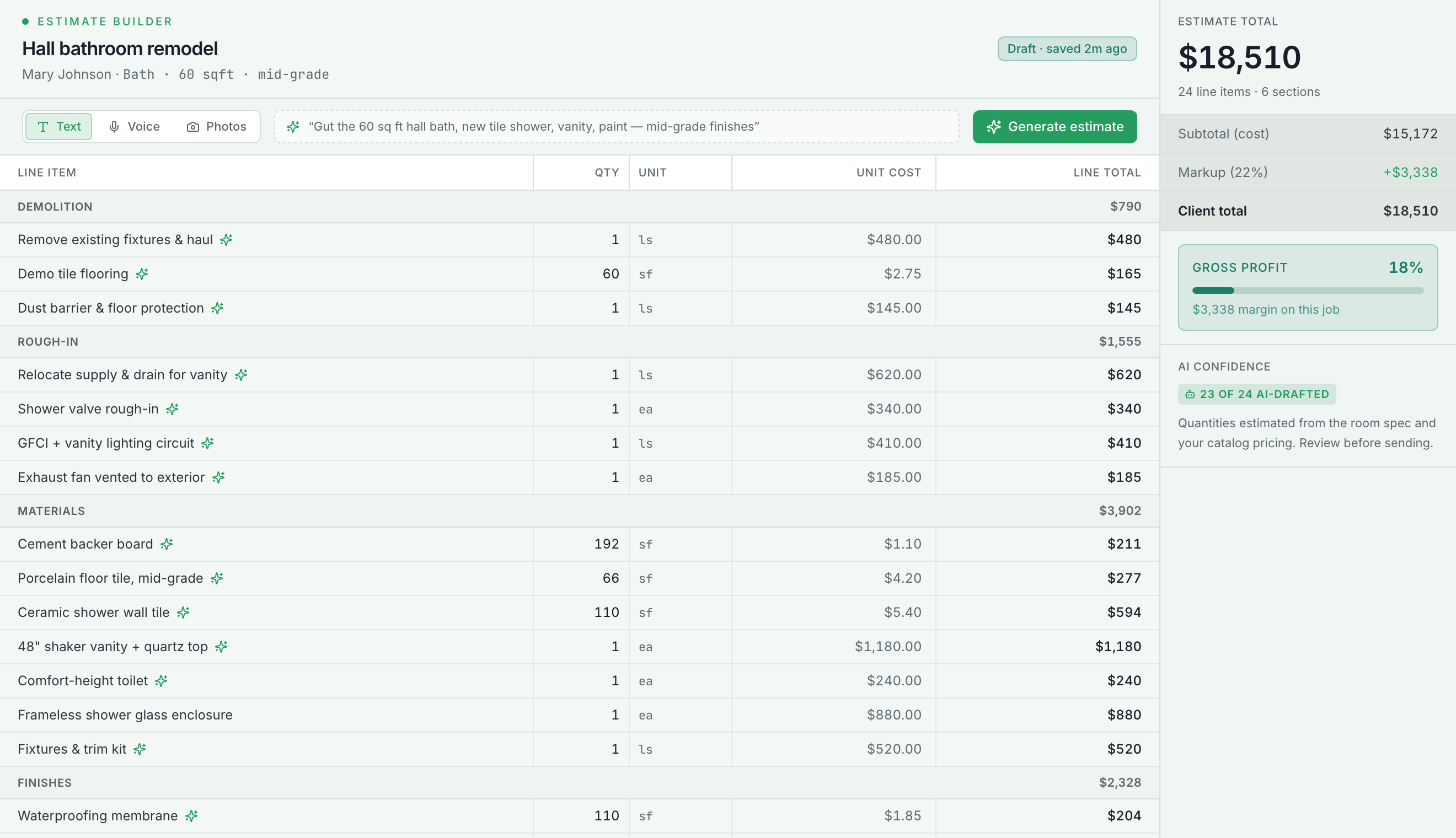Switch input mode to Text tab
This screenshot has width=1456, height=838.
tap(58, 127)
